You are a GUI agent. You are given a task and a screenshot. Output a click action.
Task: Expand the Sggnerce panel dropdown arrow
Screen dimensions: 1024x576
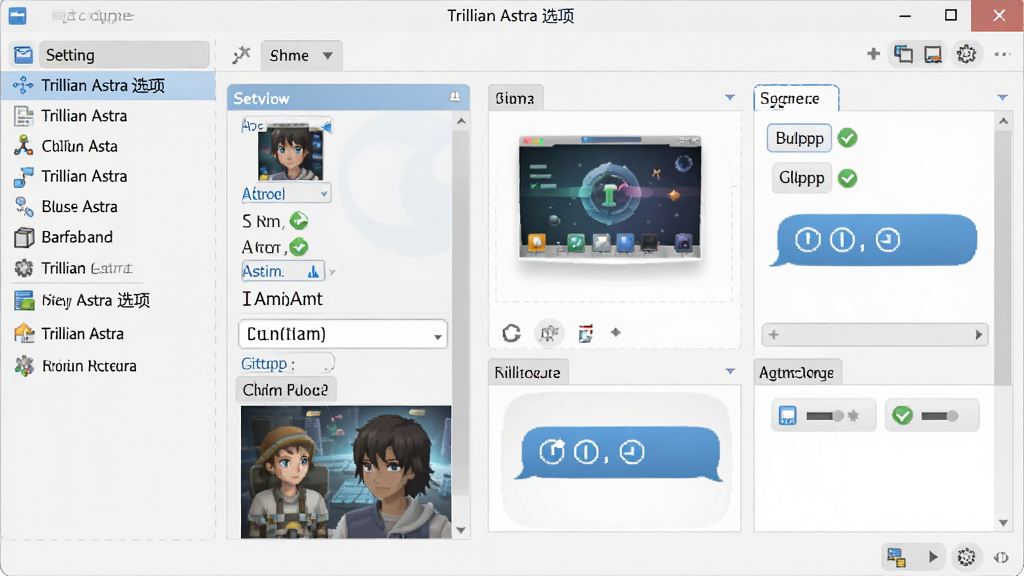click(1002, 98)
